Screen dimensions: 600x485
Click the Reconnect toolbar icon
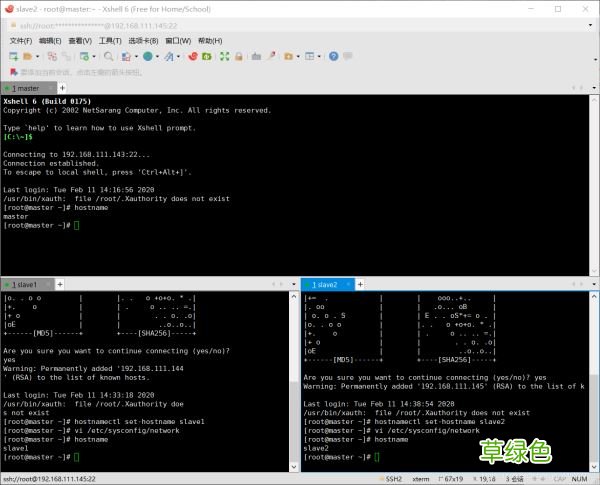52,57
